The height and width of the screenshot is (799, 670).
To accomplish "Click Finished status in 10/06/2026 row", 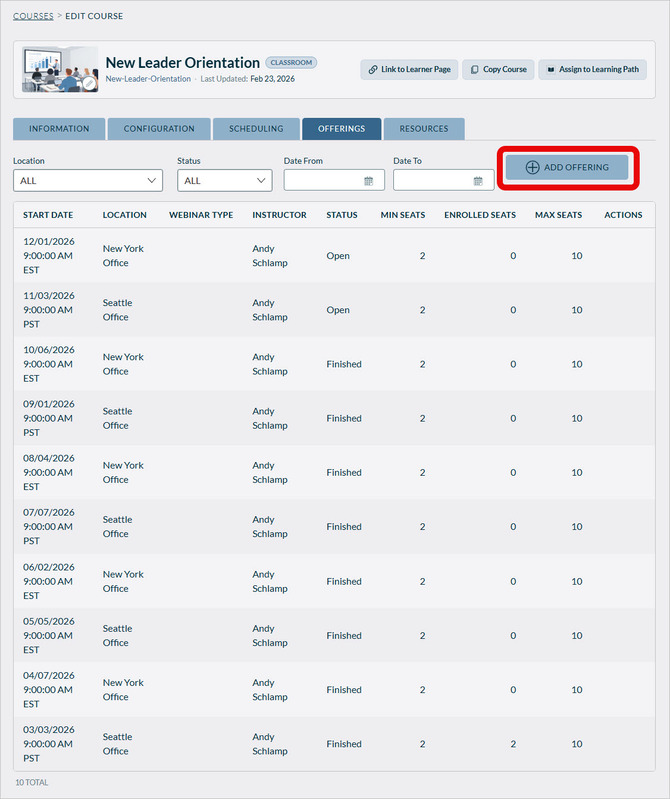I will [x=344, y=364].
